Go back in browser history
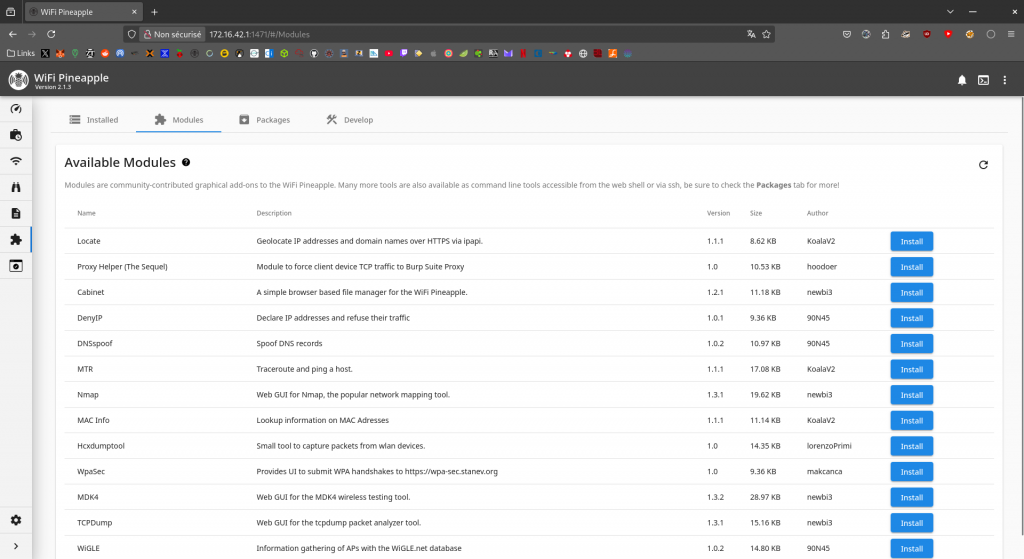 12,34
